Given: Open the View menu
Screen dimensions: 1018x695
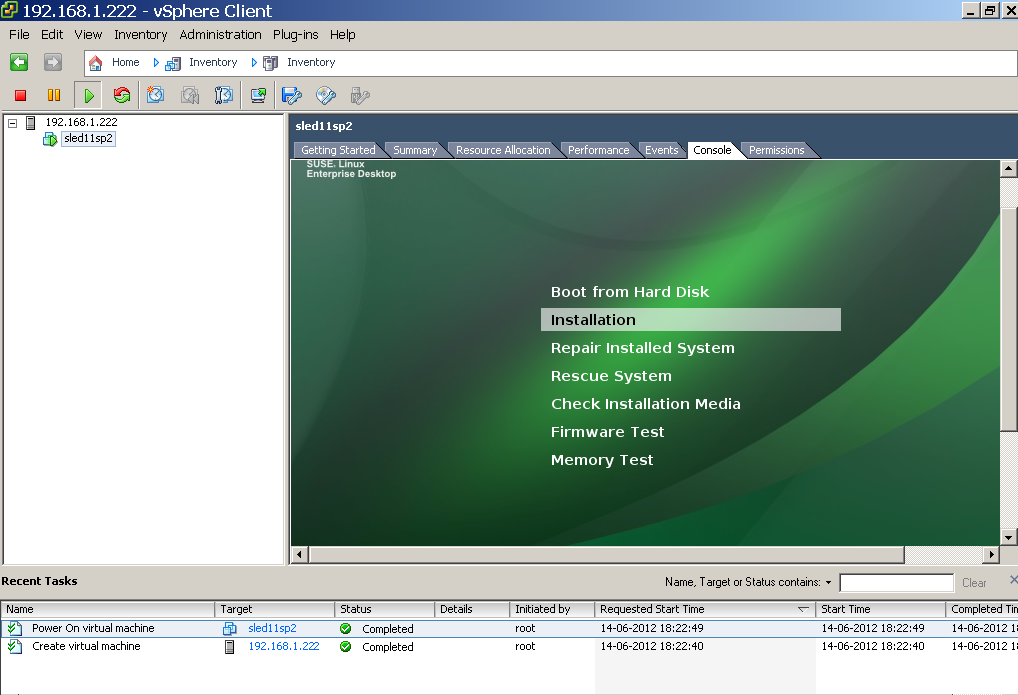Looking at the screenshot, I should [88, 34].
